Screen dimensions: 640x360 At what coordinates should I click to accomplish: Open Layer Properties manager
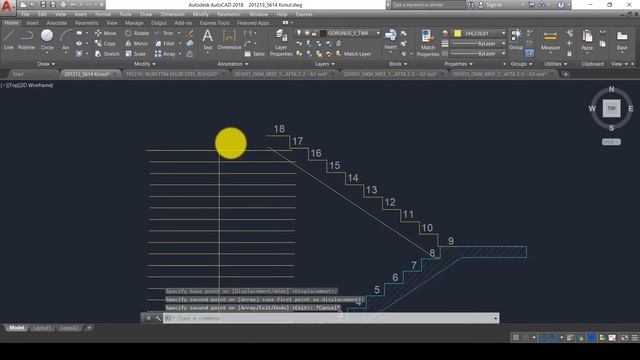pyautogui.click(x=281, y=42)
